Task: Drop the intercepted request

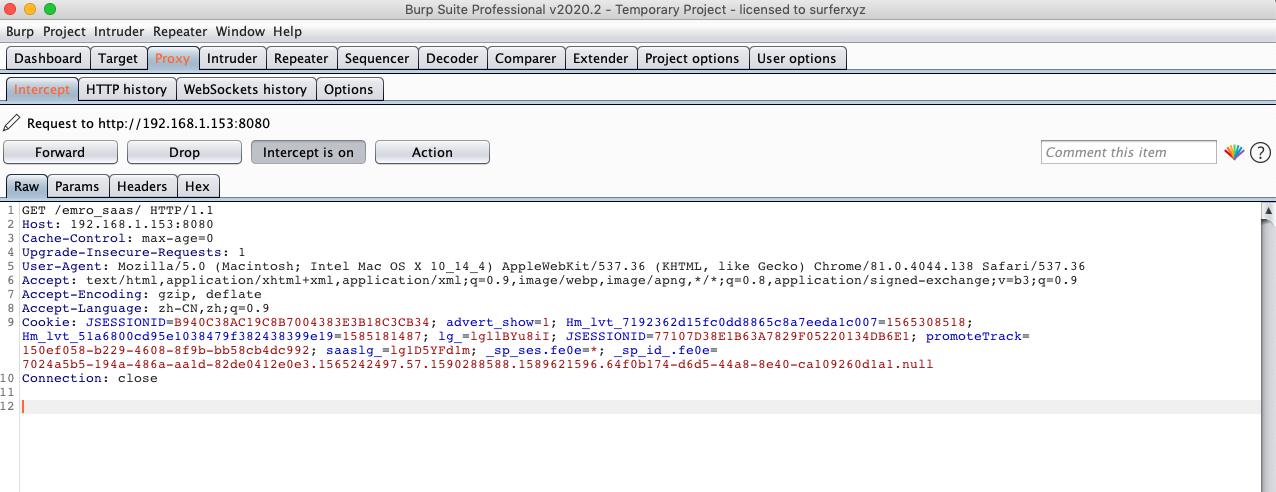Action: pyautogui.click(x=184, y=152)
